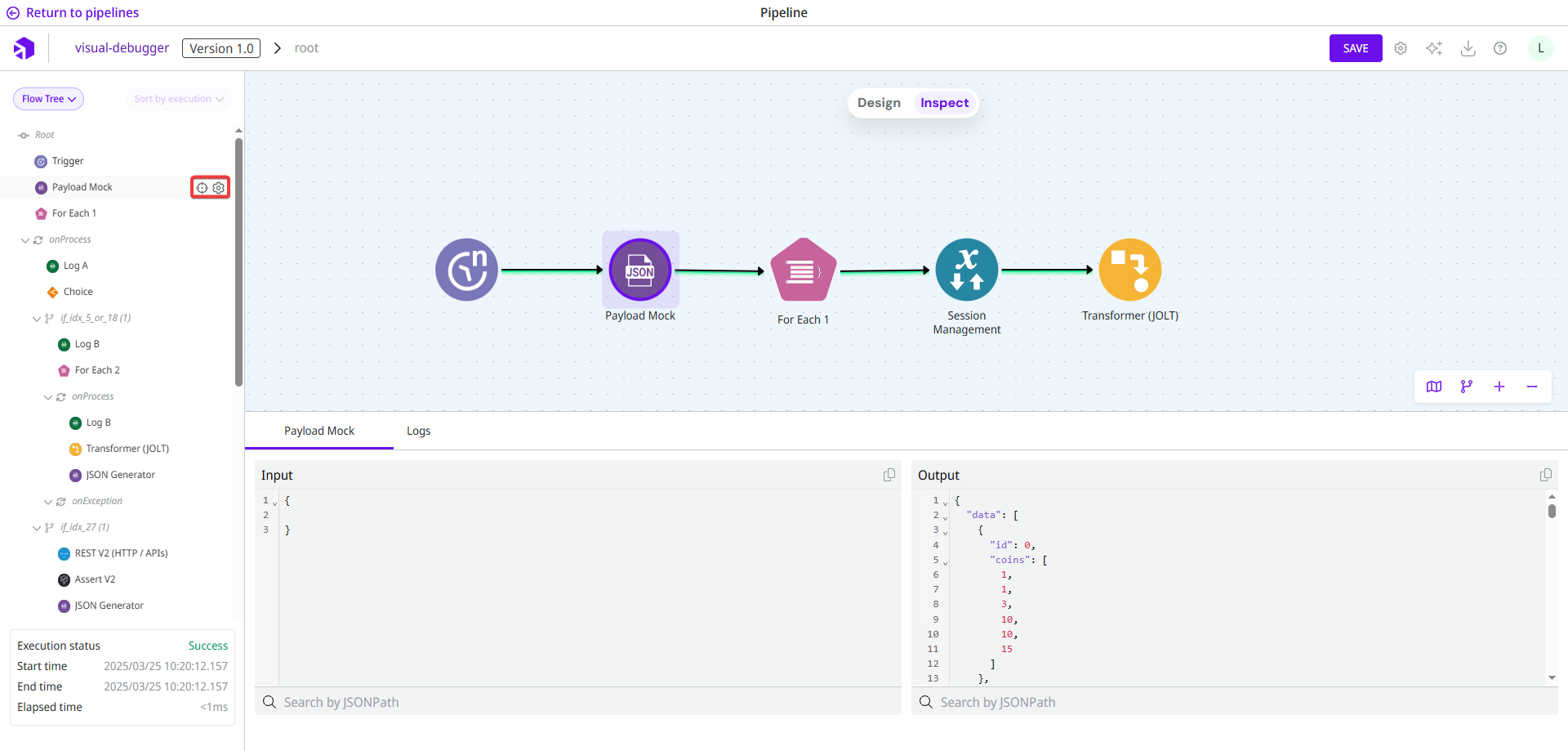Click the zoom in plus icon
The width and height of the screenshot is (1568, 751).
[x=1499, y=387]
